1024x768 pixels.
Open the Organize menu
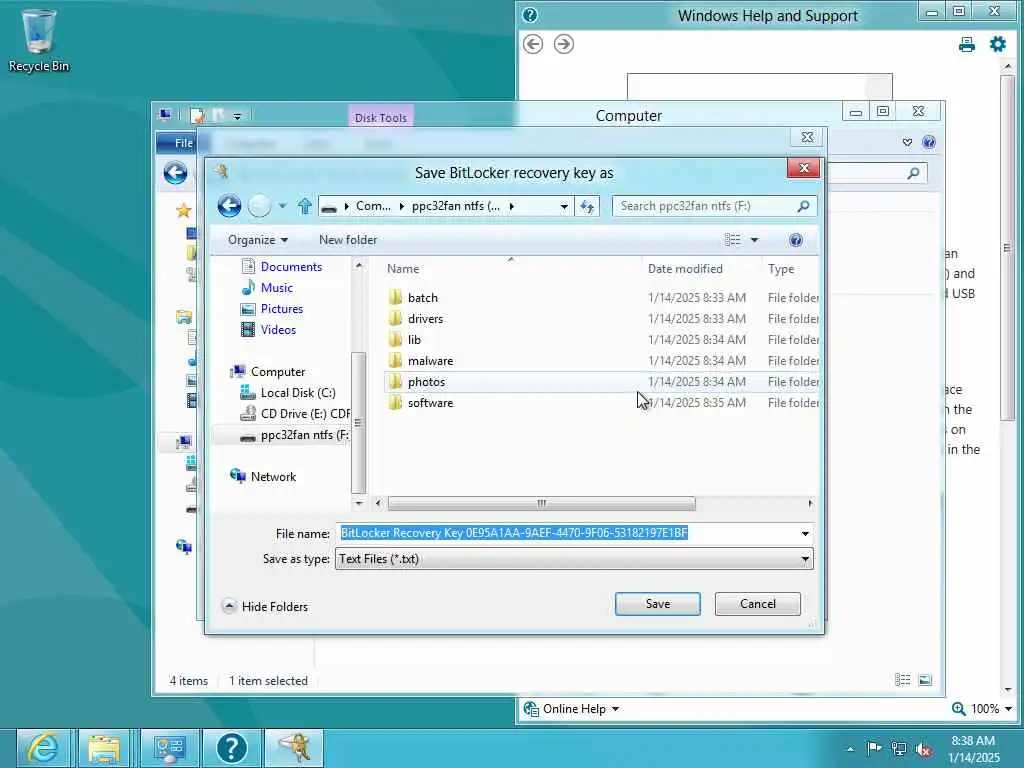258,240
